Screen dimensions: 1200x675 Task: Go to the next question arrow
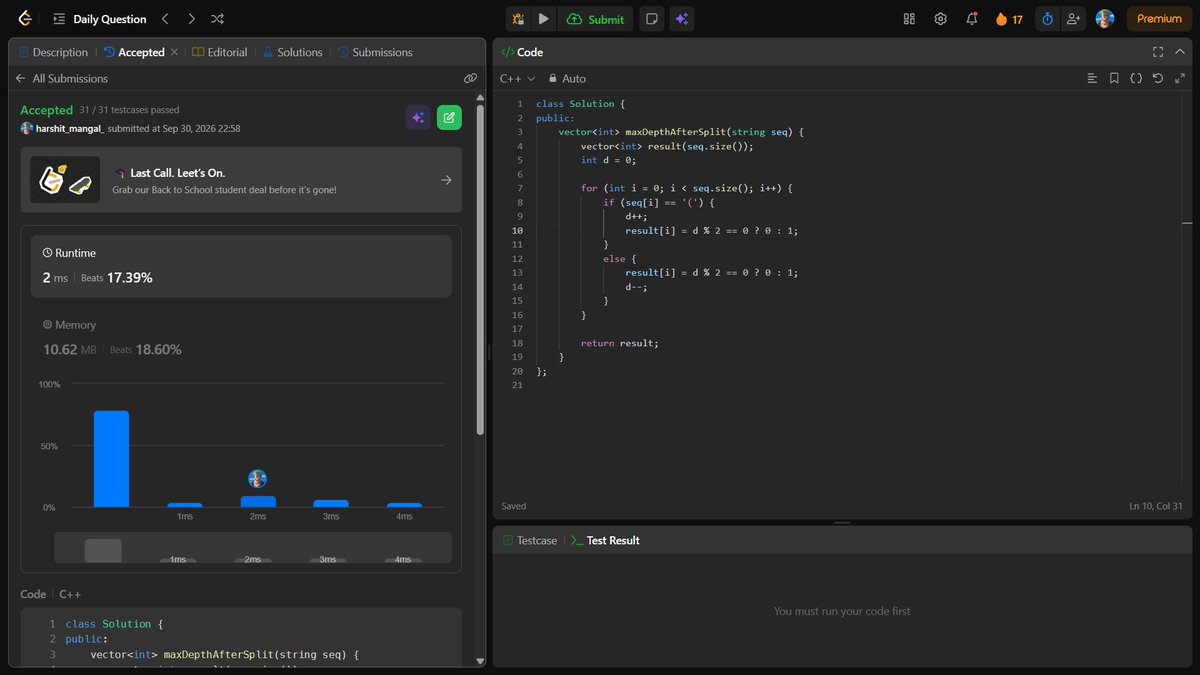(x=191, y=19)
